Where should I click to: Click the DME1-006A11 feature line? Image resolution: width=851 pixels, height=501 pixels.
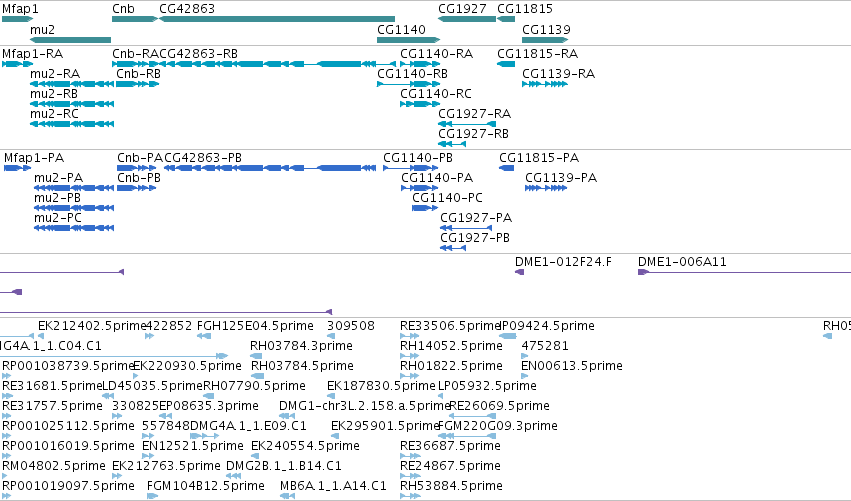(x=744, y=272)
